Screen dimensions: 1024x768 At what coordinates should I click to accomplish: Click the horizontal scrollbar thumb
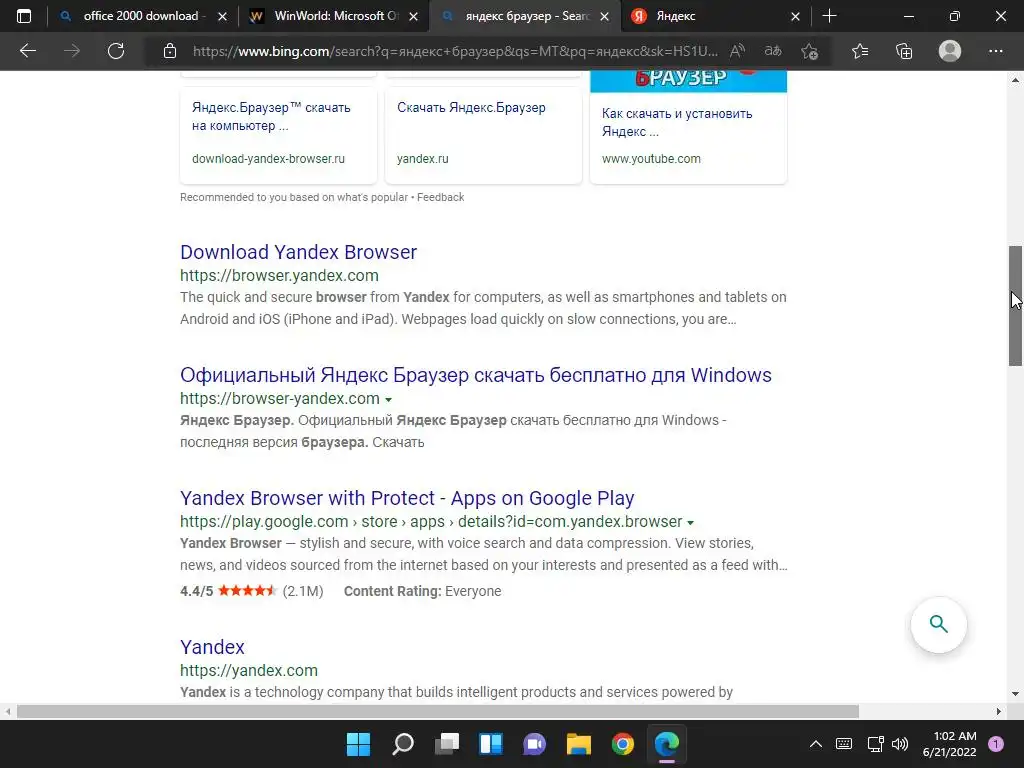click(438, 711)
